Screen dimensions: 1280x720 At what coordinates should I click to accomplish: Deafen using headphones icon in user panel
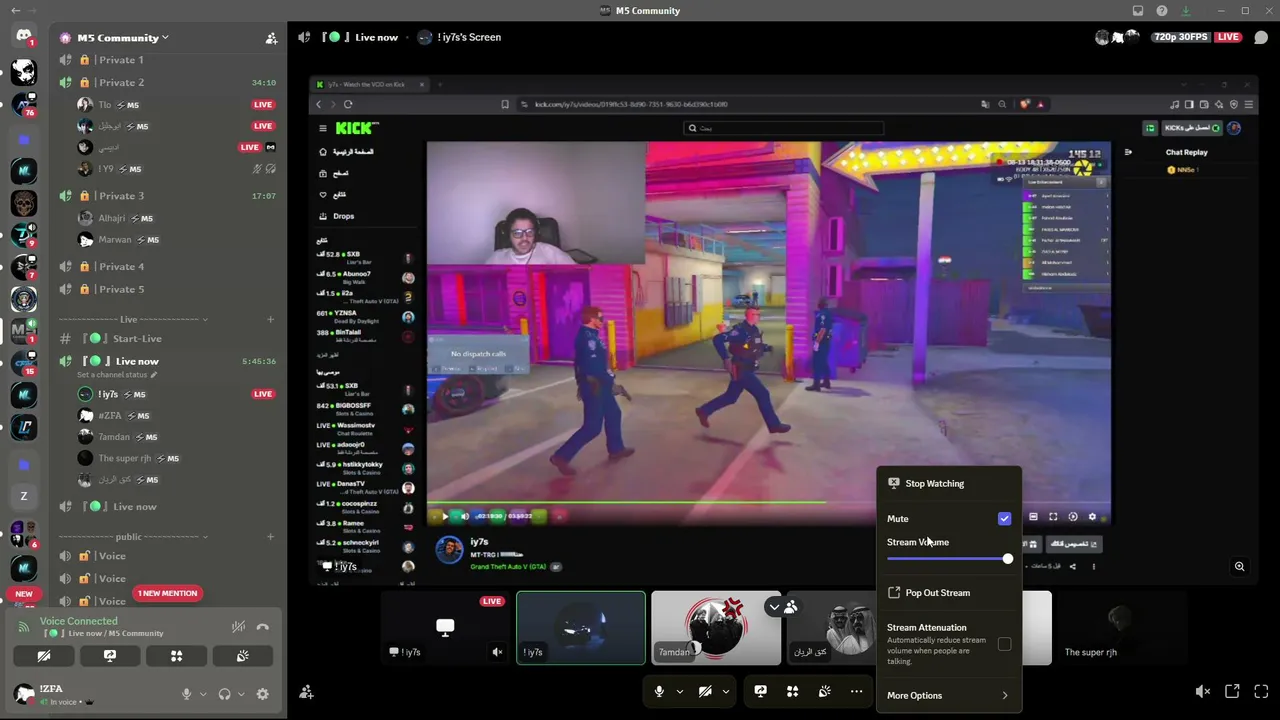click(225, 694)
